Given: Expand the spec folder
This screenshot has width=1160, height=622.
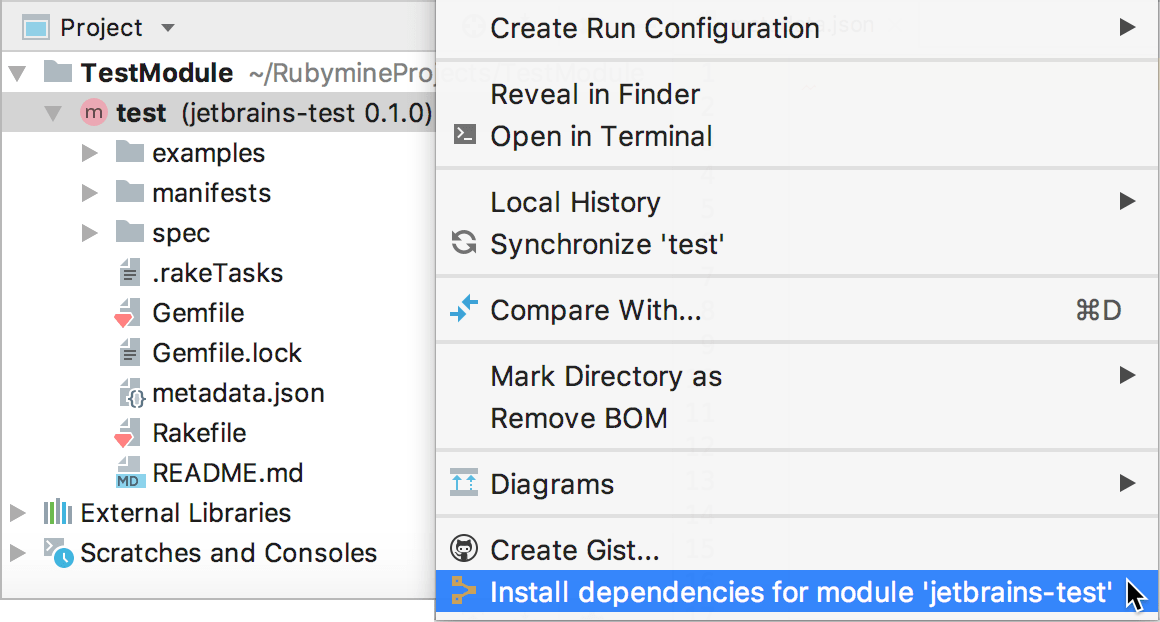Looking at the screenshot, I should (x=89, y=232).
